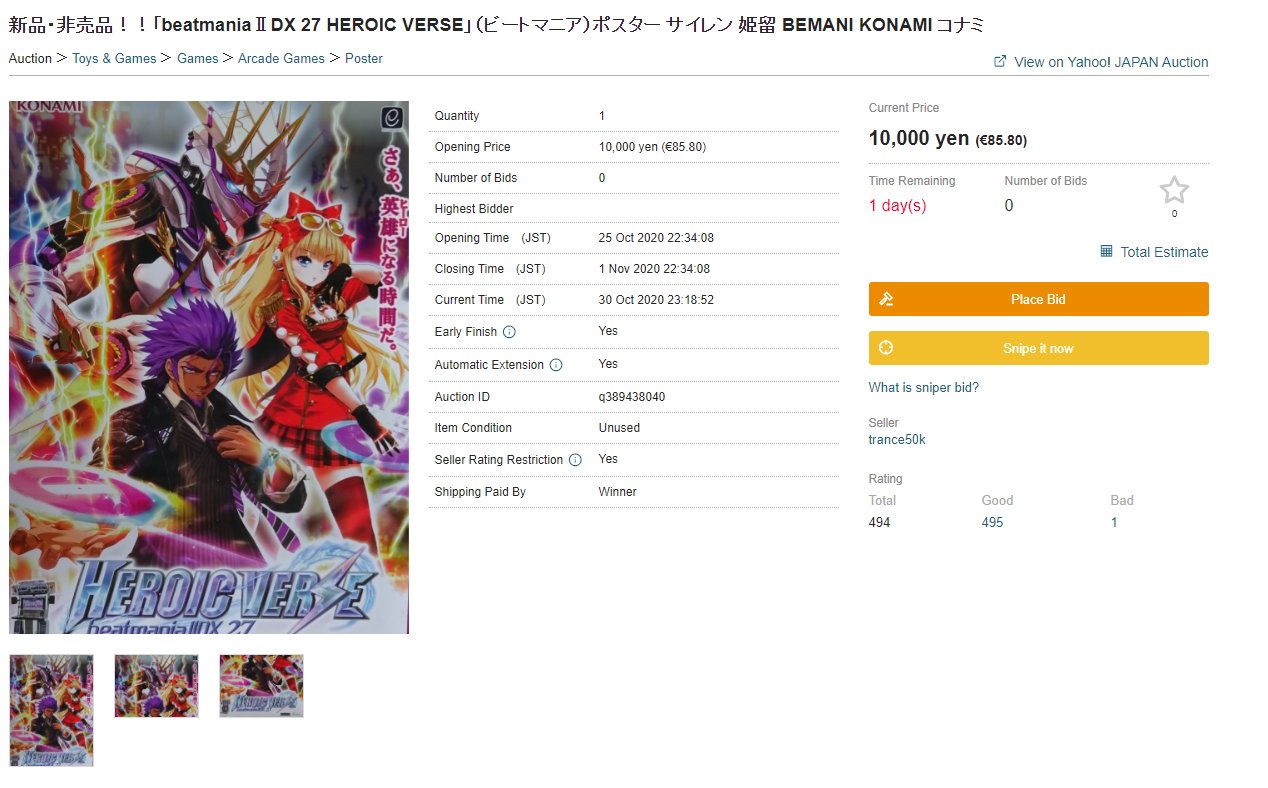View seller trance50k profile

coord(897,440)
